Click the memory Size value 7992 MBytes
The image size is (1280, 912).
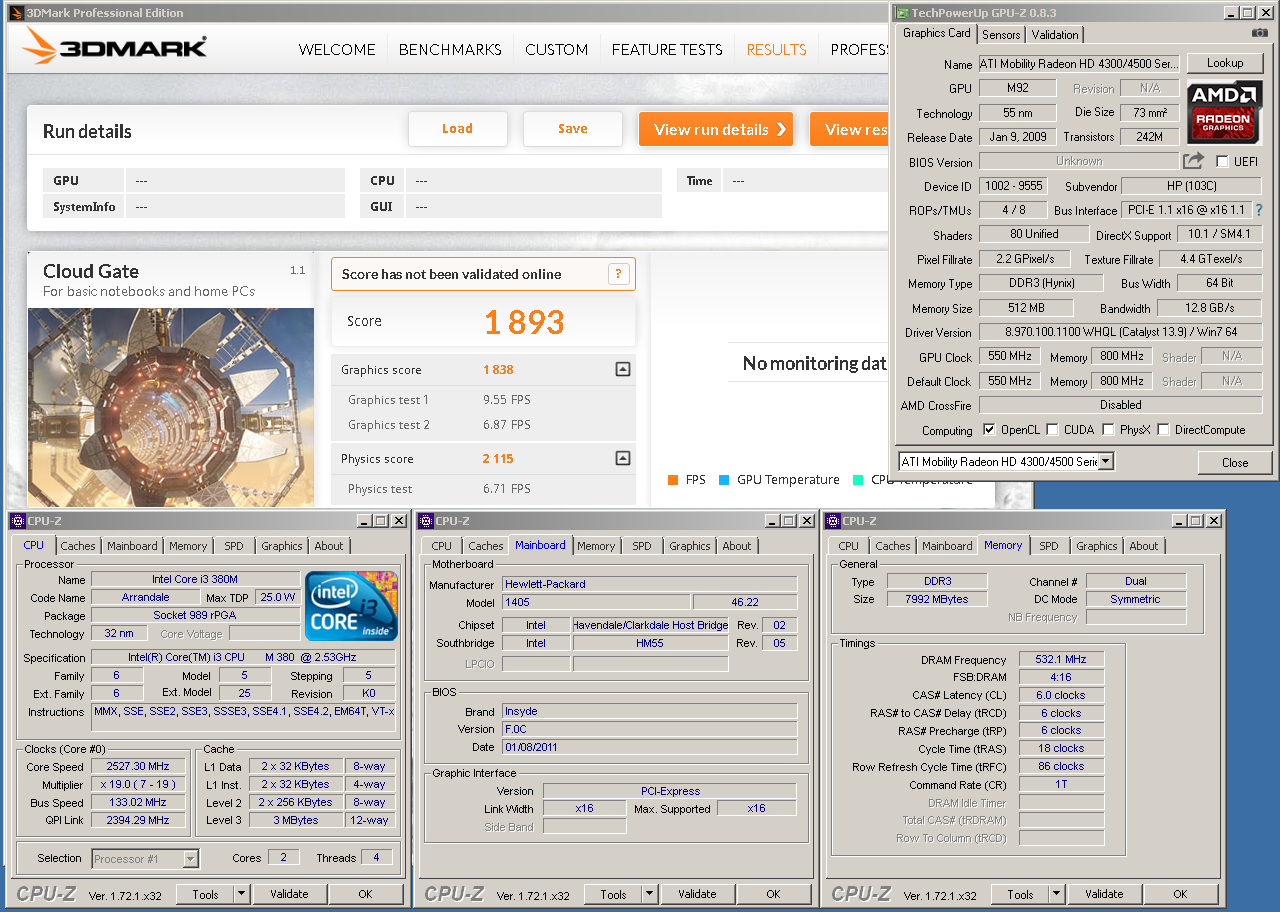tap(936, 599)
